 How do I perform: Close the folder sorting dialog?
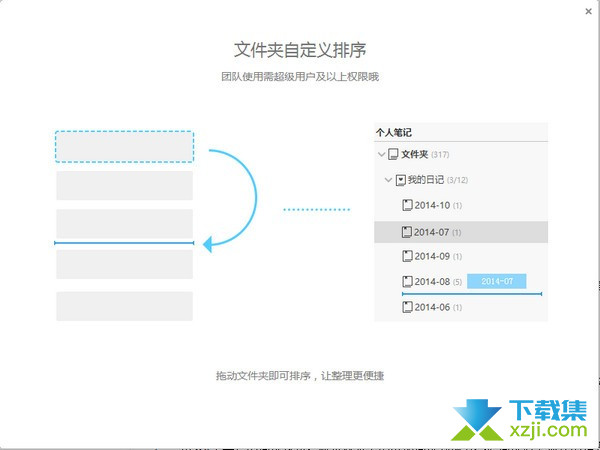point(587,10)
